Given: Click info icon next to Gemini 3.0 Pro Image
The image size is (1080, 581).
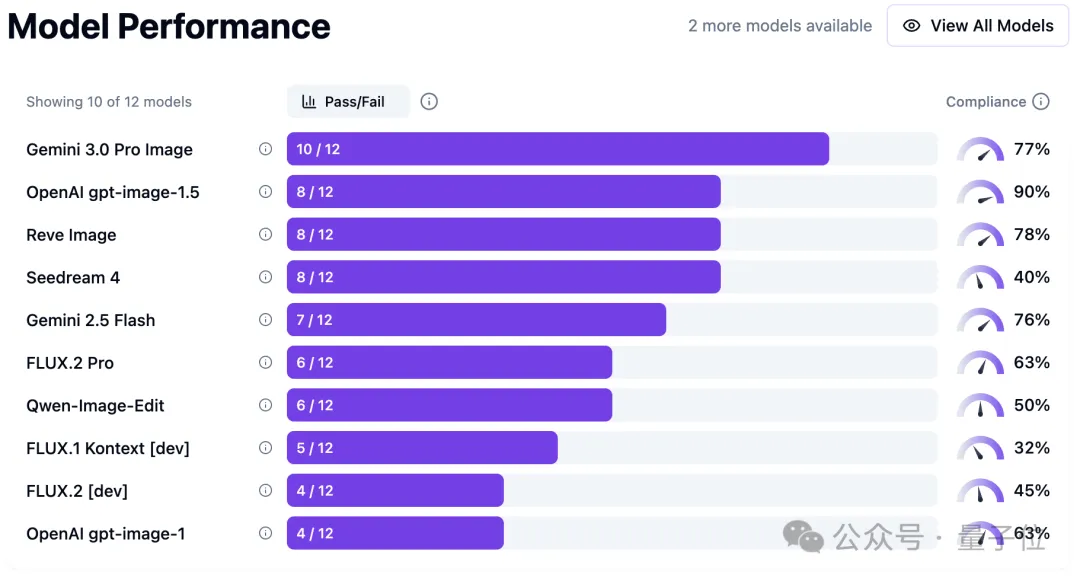Looking at the screenshot, I should tap(265, 149).
